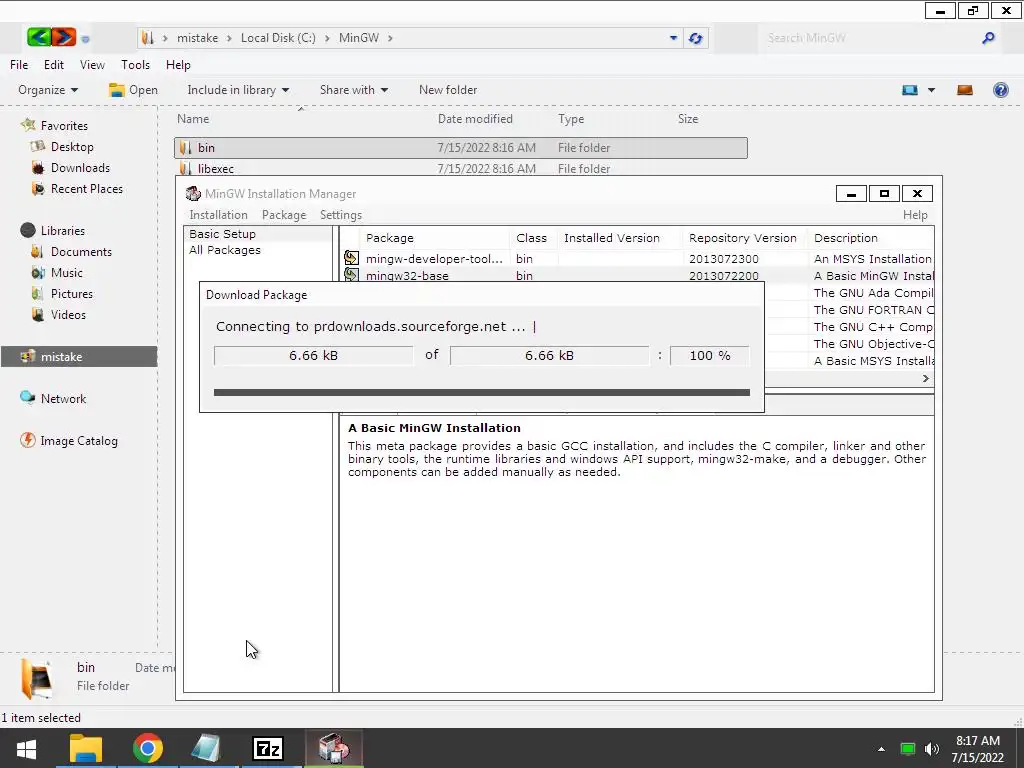The height and width of the screenshot is (768, 1024).
Task: Click the volume speaker tray icon
Action: (x=932, y=749)
